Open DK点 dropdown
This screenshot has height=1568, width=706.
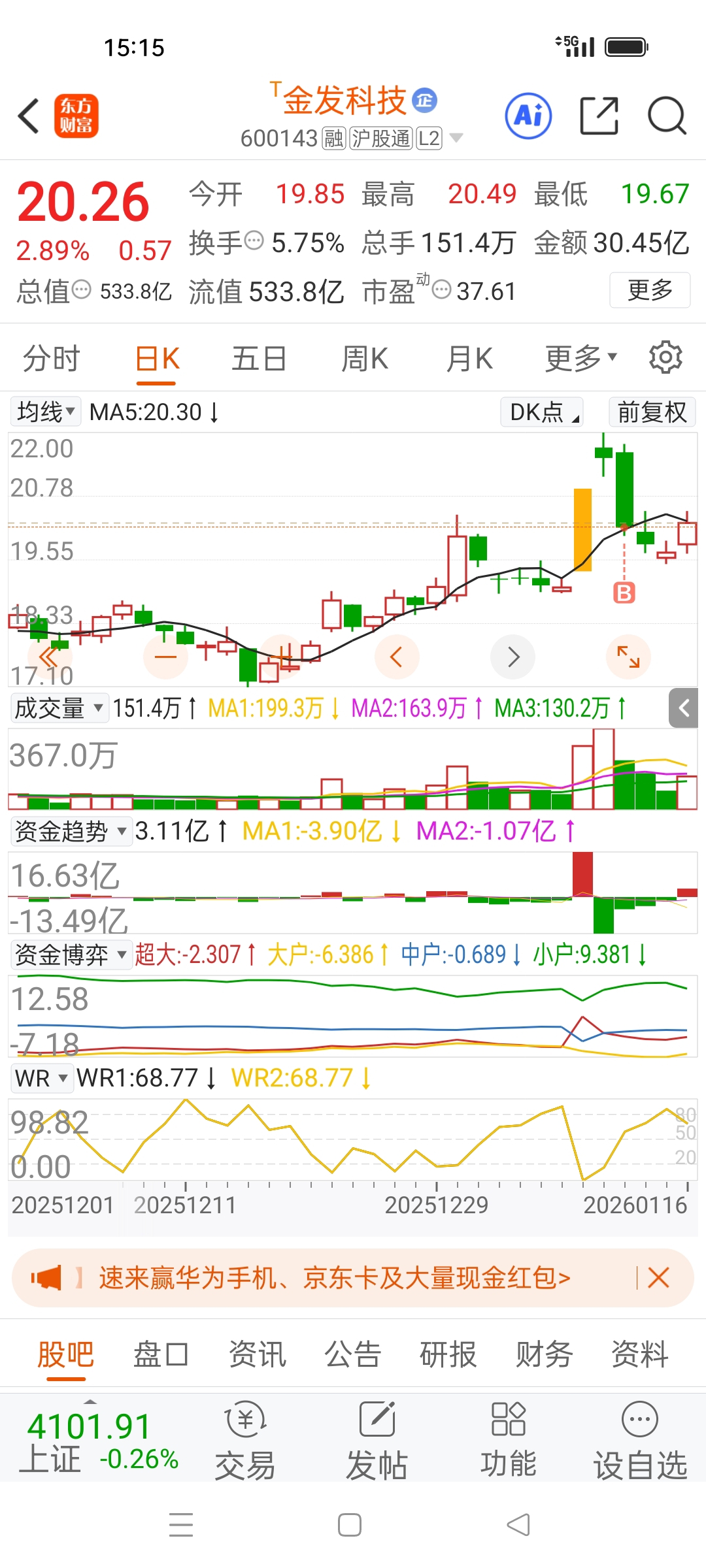pos(542,412)
